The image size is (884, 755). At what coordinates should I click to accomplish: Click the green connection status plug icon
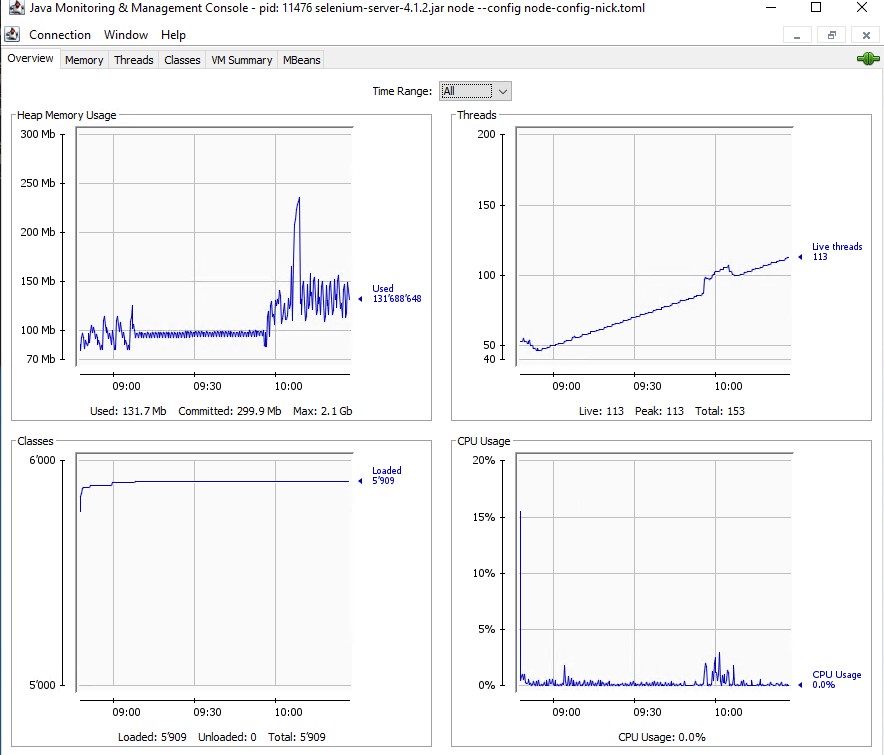869,59
